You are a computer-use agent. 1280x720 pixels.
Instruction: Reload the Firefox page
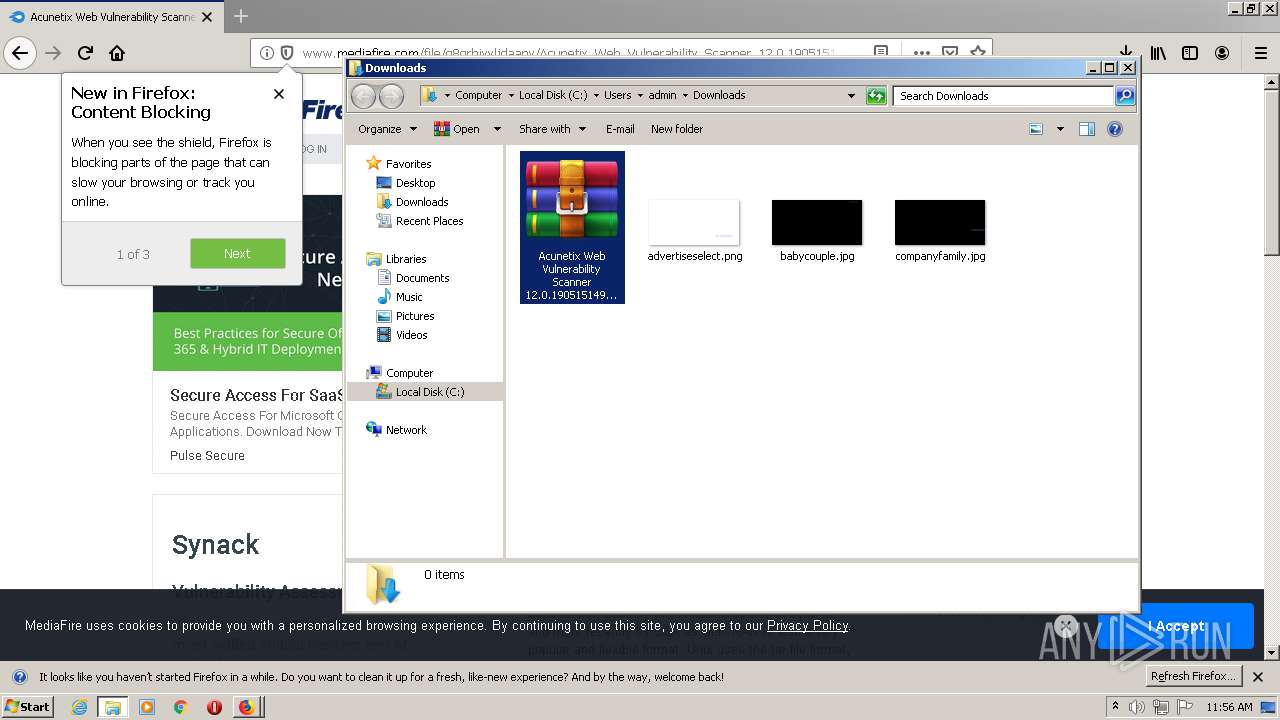coord(85,53)
